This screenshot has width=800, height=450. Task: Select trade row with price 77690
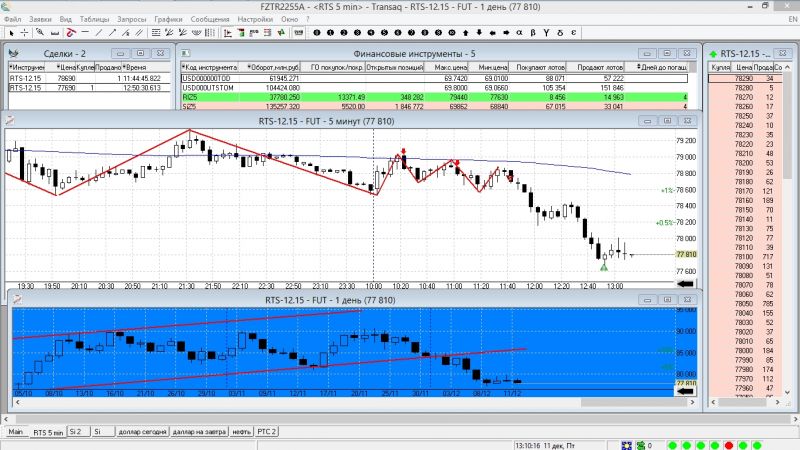89,88
